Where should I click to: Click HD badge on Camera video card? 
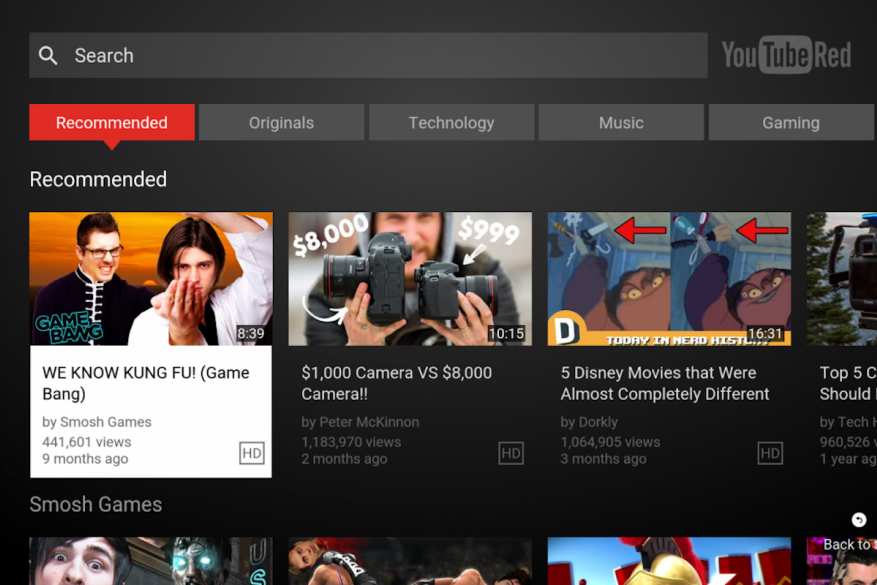(x=511, y=453)
